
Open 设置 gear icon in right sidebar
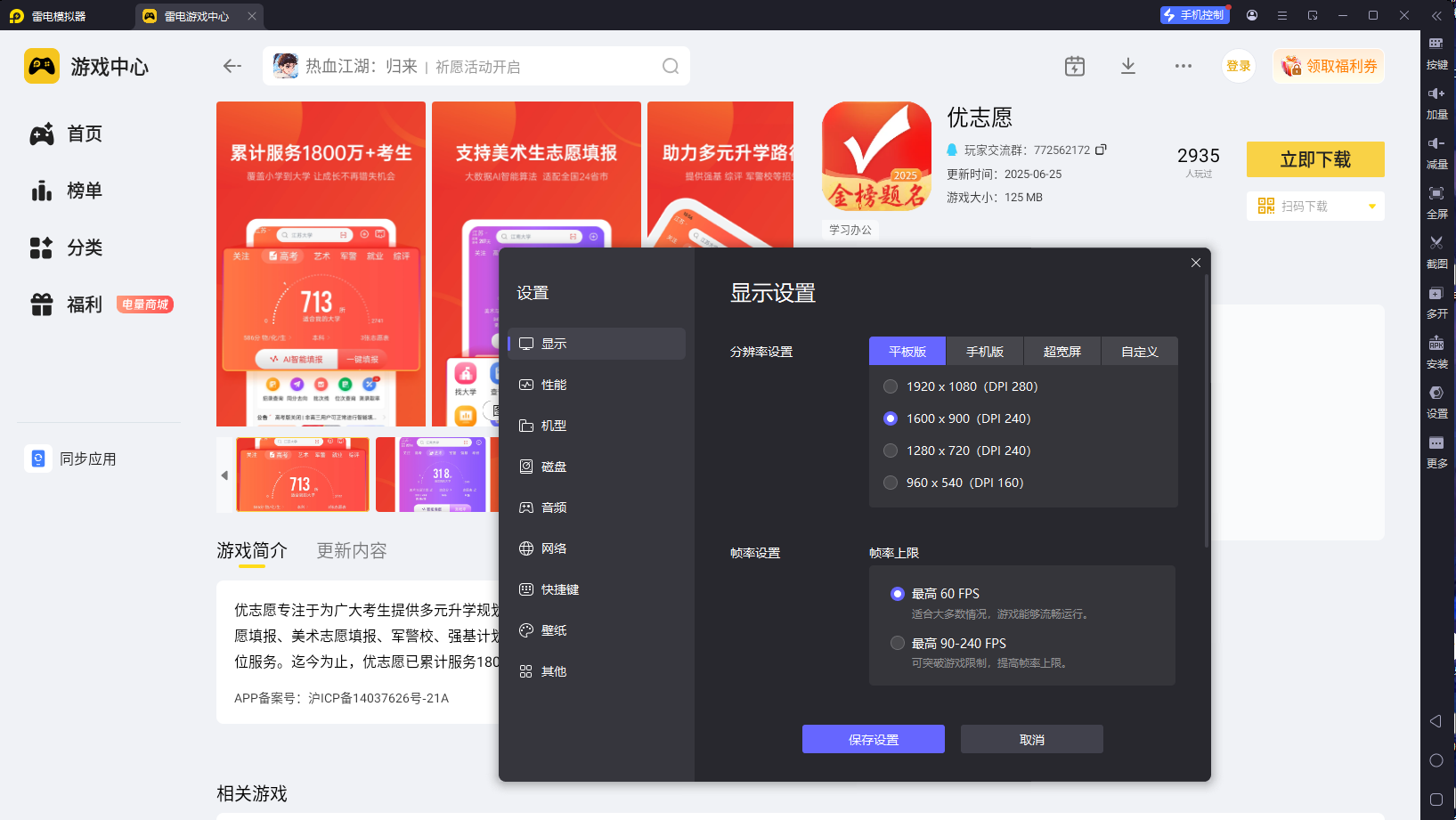tap(1436, 393)
